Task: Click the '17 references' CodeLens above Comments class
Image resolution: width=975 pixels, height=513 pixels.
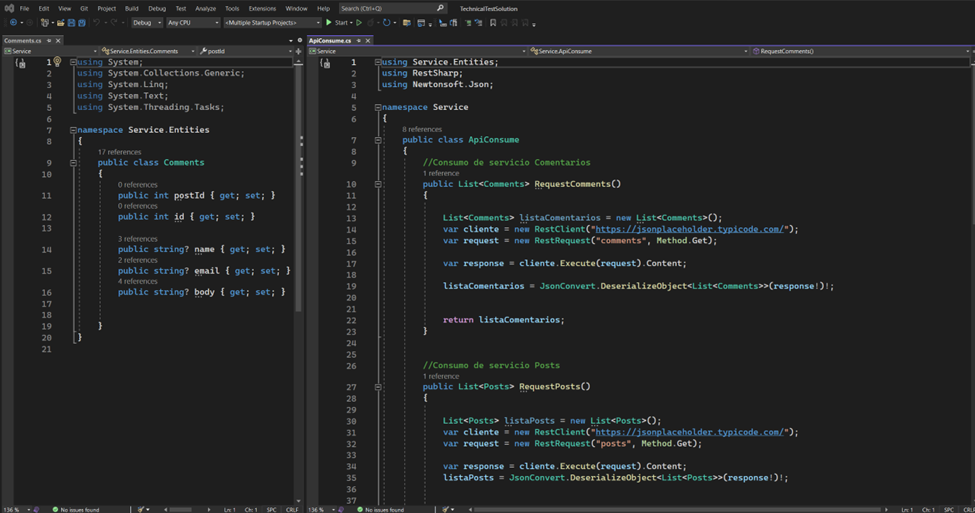Action: (119, 152)
